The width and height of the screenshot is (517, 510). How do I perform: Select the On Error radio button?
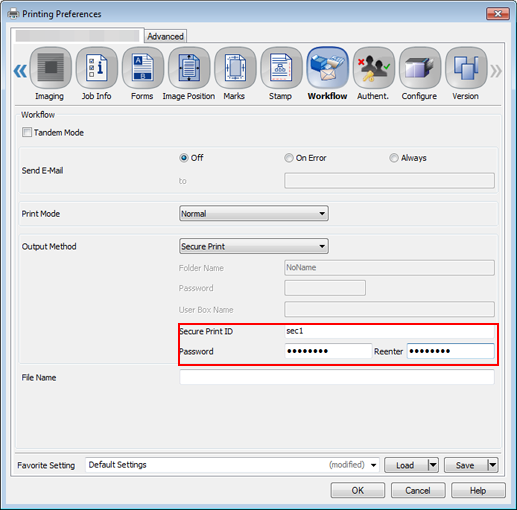click(289, 158)
